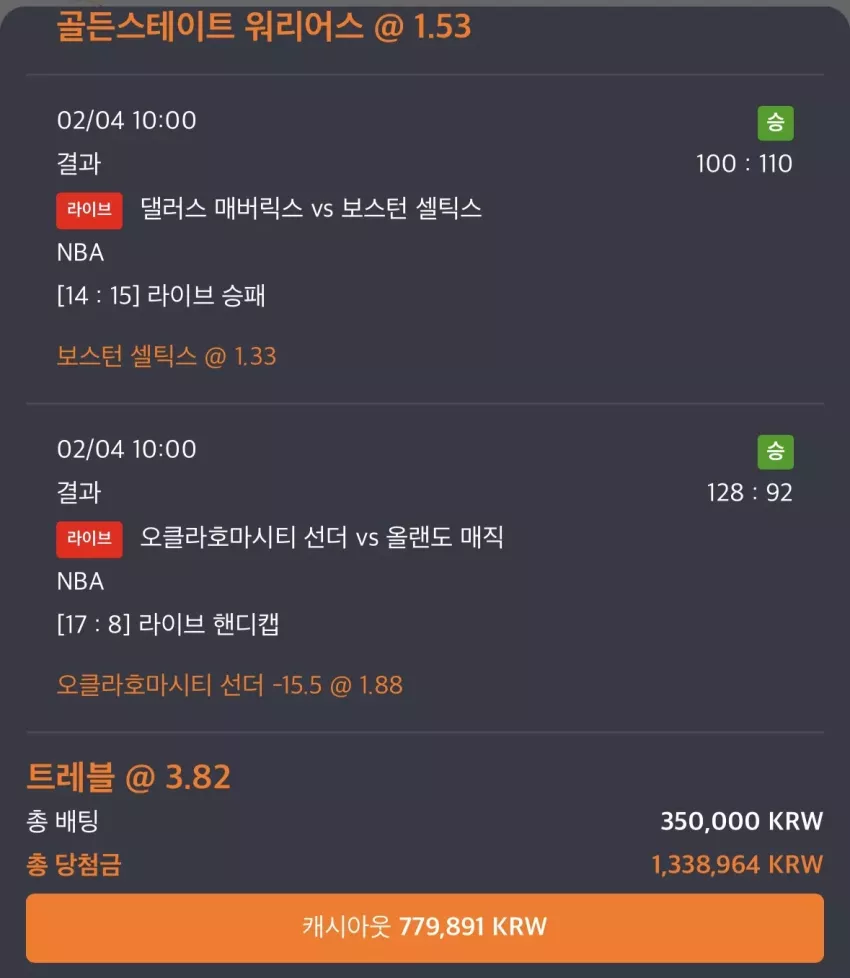This screenshot has height=978, width=850.
Task: Select the 오클라호마시티 선더 -15.5 @ 1.88 pick
Action: click(x=229, y=685)
